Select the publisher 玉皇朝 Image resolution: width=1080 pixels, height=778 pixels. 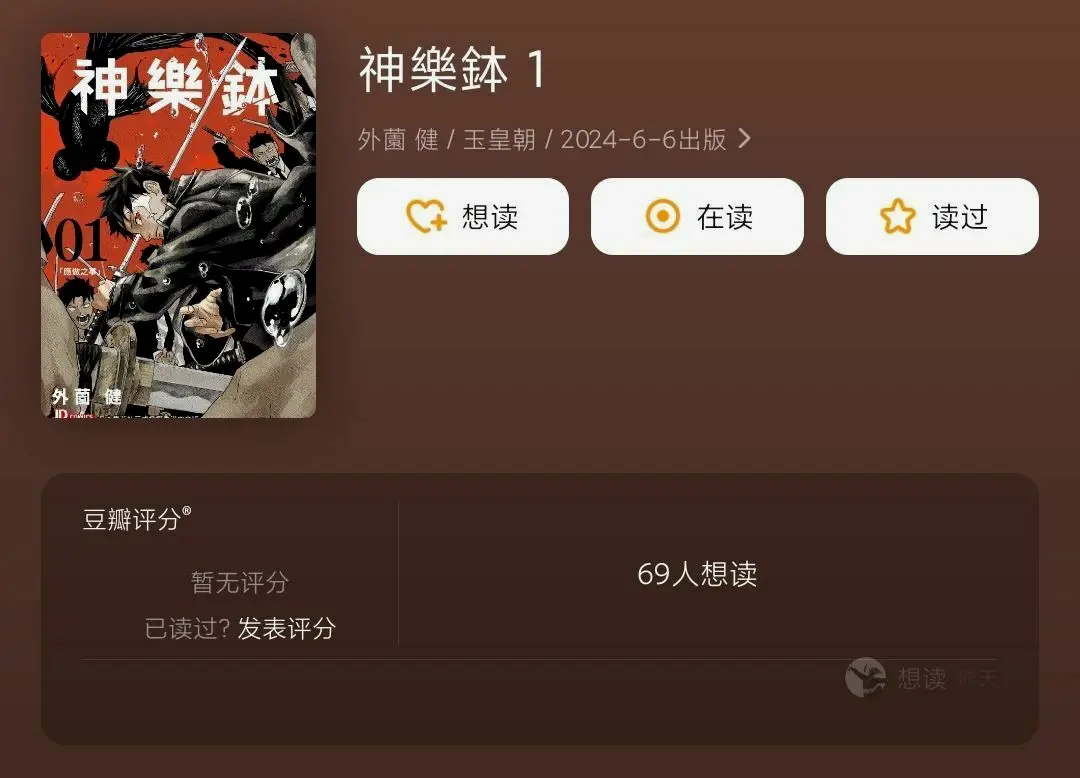pyautogui.click(x=499, y=140)
